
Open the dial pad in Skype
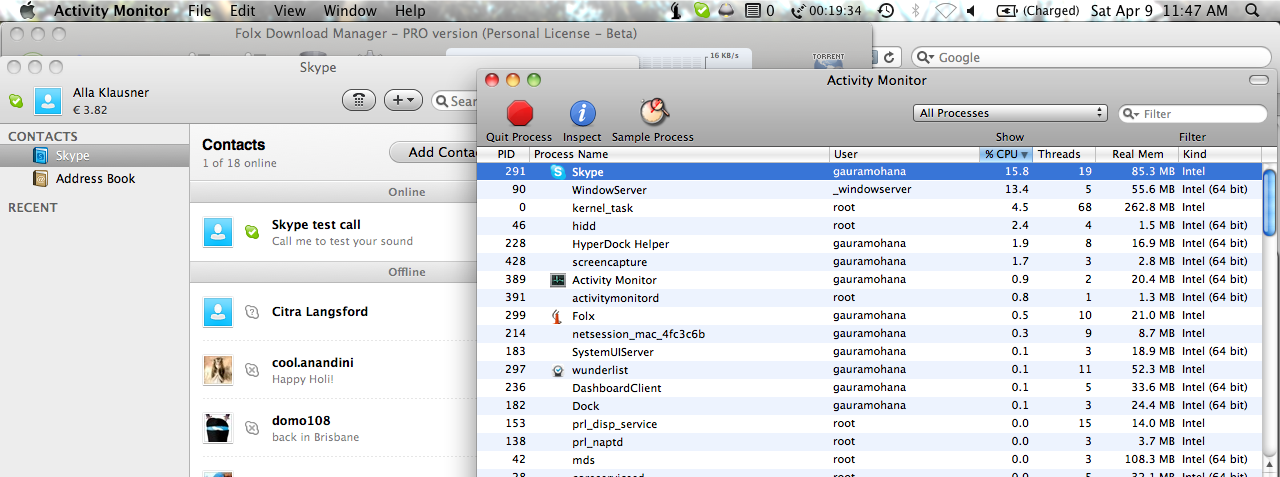tap(358, 100)
